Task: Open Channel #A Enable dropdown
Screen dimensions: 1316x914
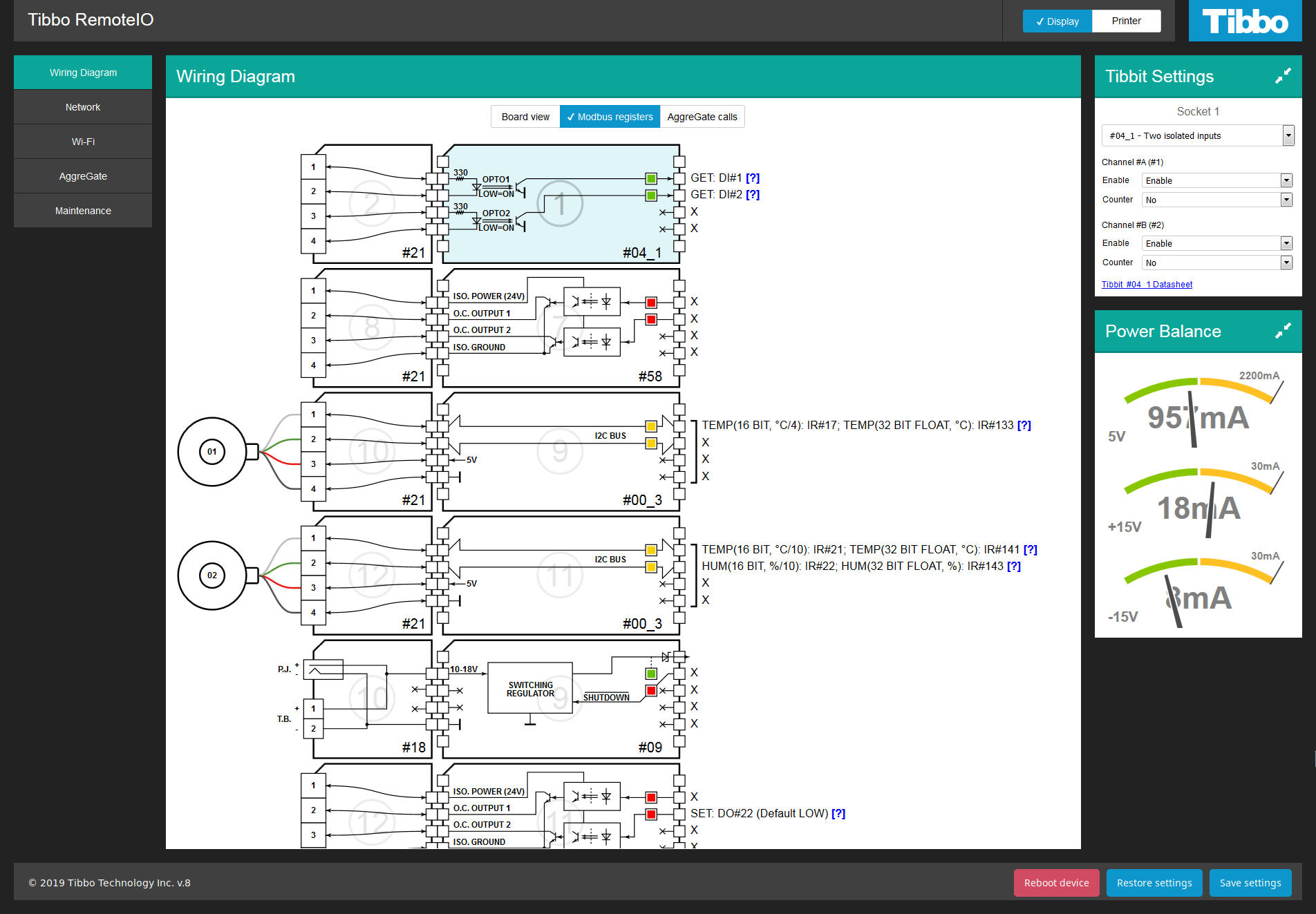Action: click(x=1216, y=181)
